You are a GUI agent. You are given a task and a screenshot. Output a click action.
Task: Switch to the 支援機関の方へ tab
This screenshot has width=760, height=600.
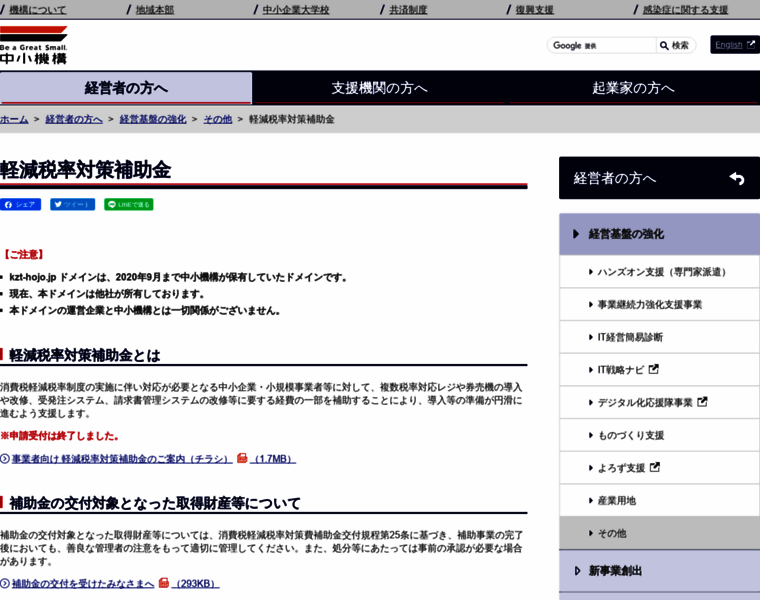pos(379,88)
